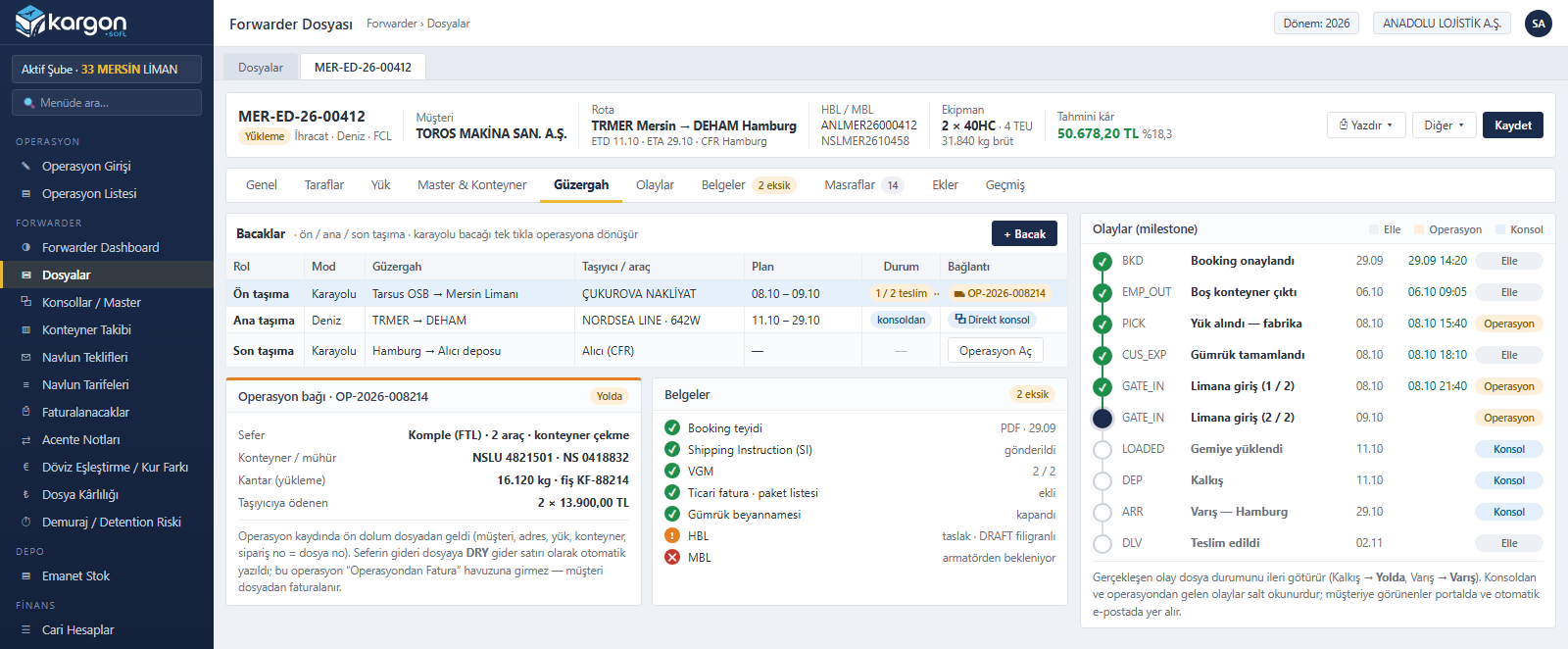Click PICK milestone check icon
1568x649 pixels.
pyautogui.click(x=1102, y=324)
